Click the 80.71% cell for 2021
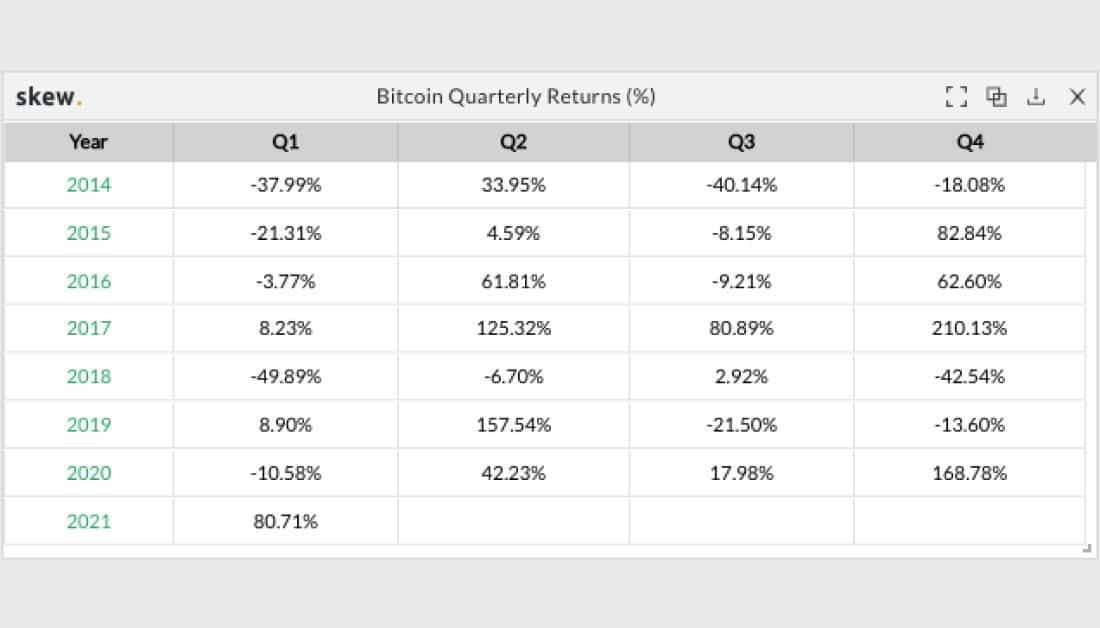The image size is (1100, 628). (285, 521)
